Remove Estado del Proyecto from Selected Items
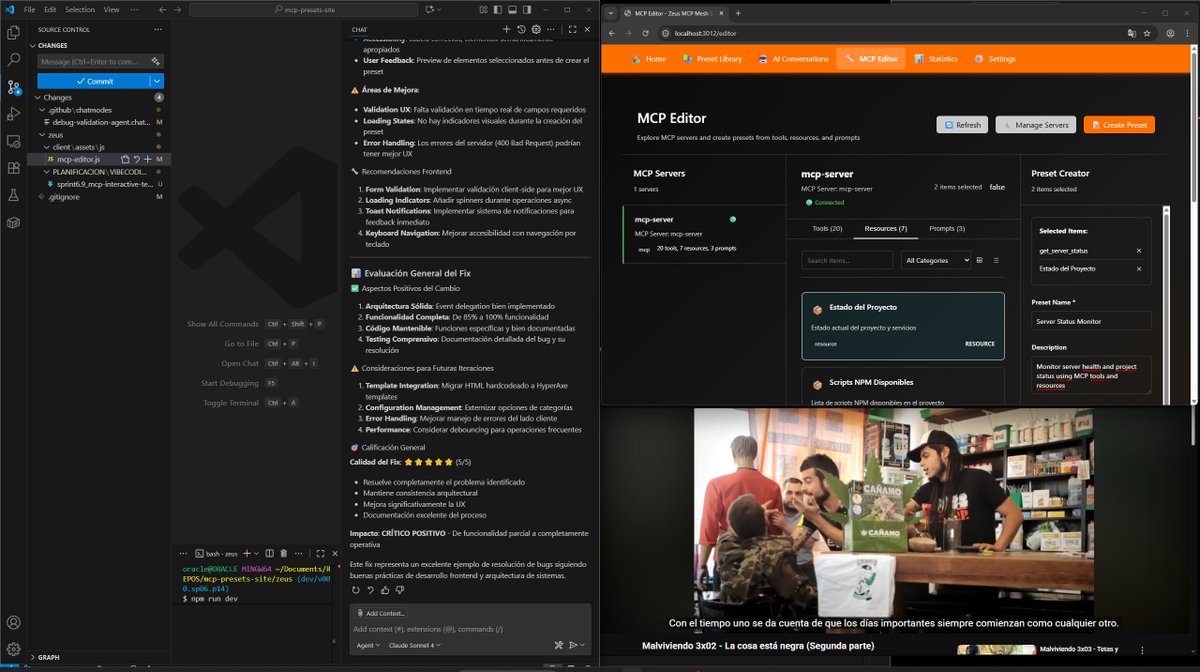This screenshot has height=672, width=1200. click(x=1139, y=269)
